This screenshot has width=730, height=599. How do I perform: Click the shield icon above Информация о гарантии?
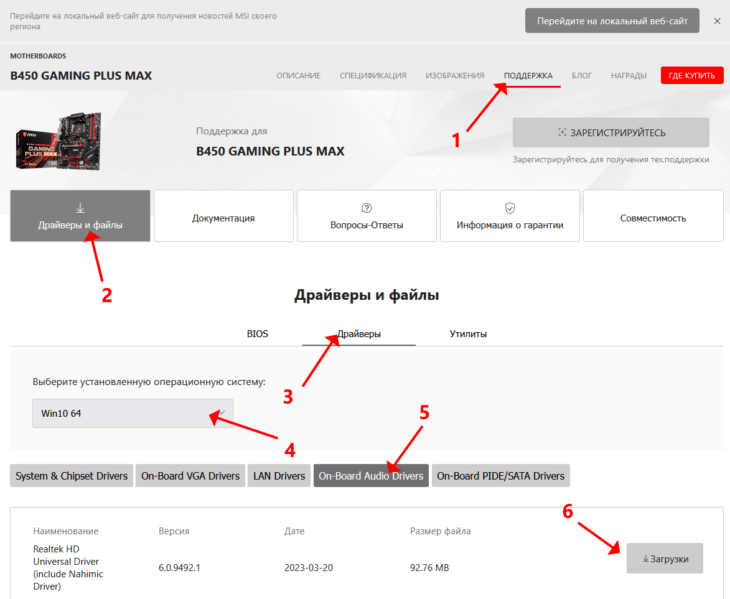click(x=510, y=208)
